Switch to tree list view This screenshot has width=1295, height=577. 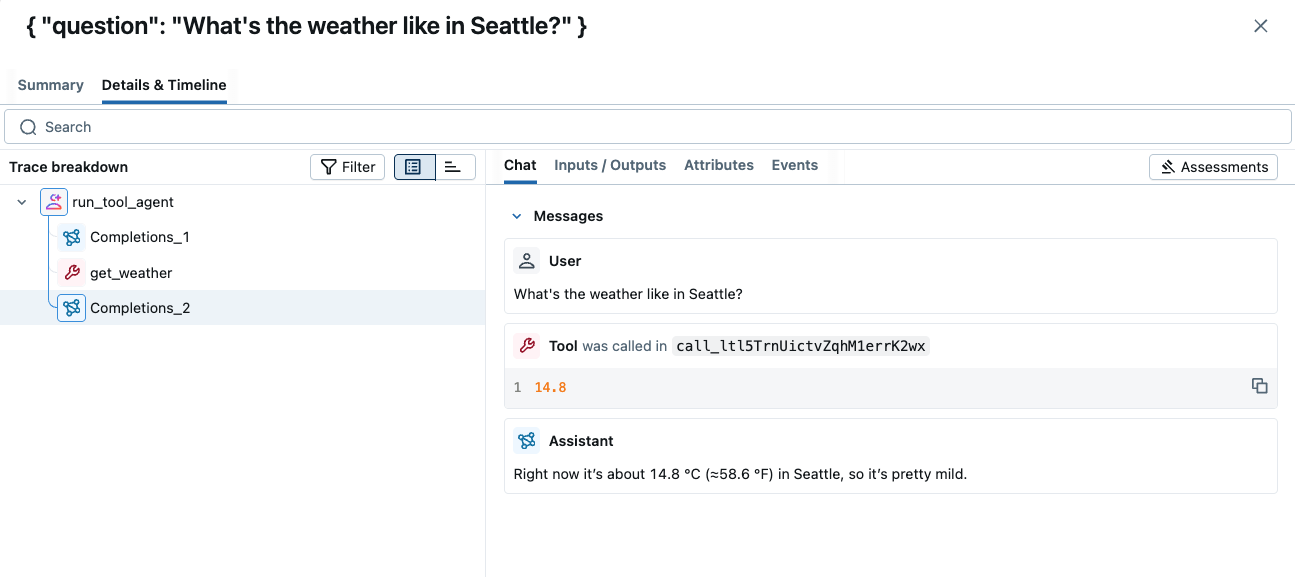pyautogui.click(x=414, y=167)
